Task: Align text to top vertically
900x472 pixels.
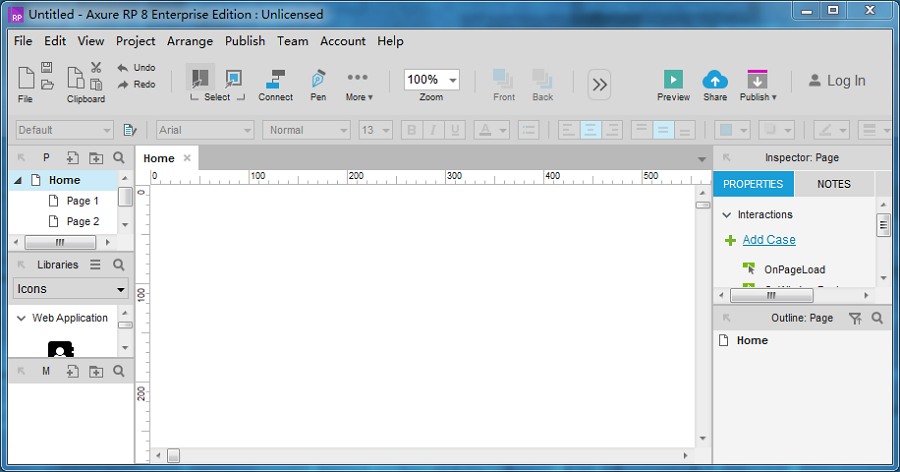Action: click(641, 130)
